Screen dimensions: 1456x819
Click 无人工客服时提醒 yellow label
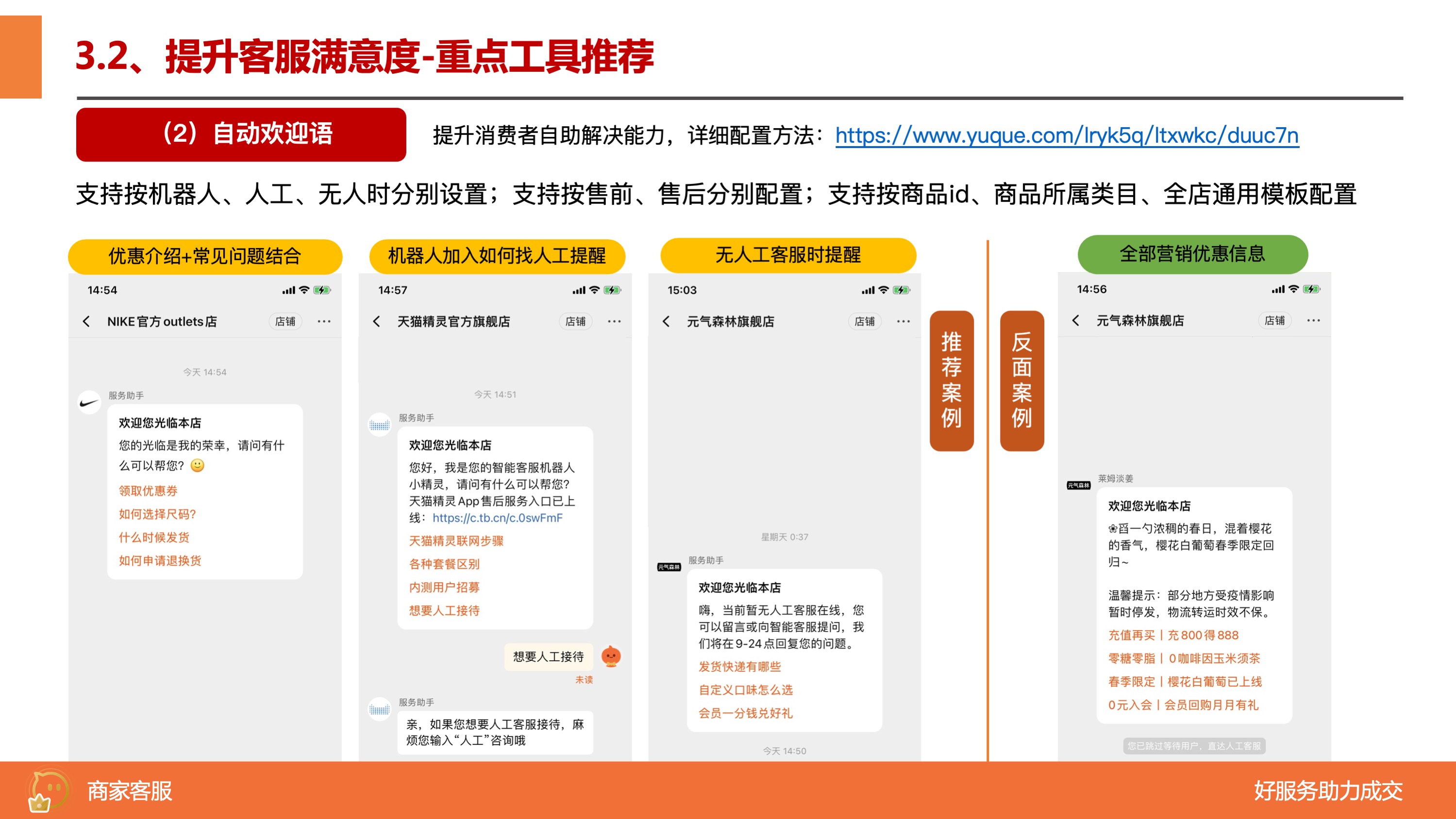tap(788, 255)
